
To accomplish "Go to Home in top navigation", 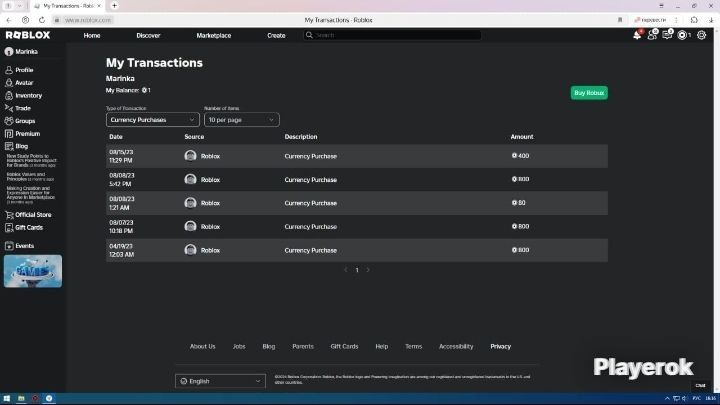I will pos(92,35).
